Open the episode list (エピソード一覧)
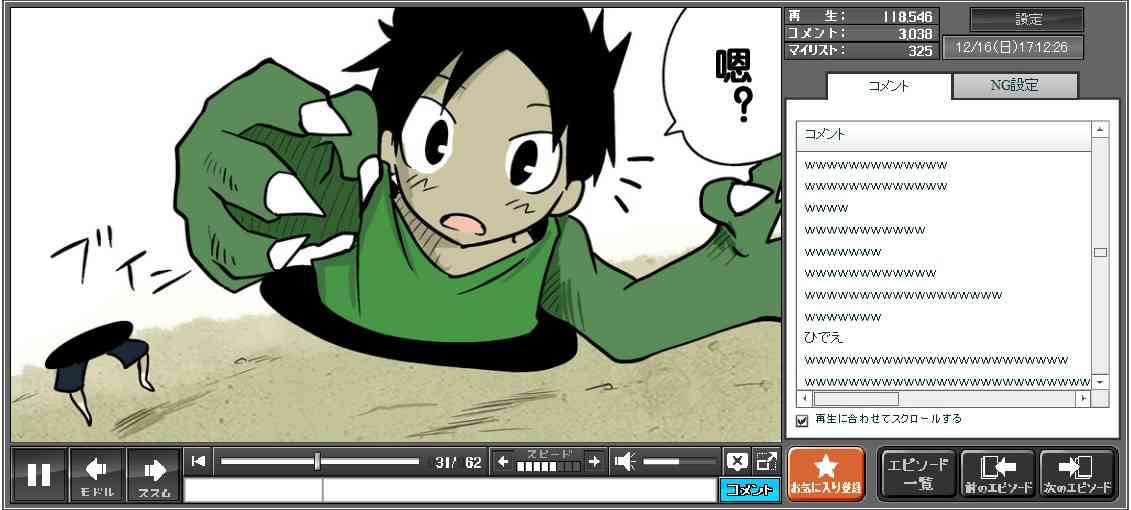 pyautogui.click(x=917, y=474)
